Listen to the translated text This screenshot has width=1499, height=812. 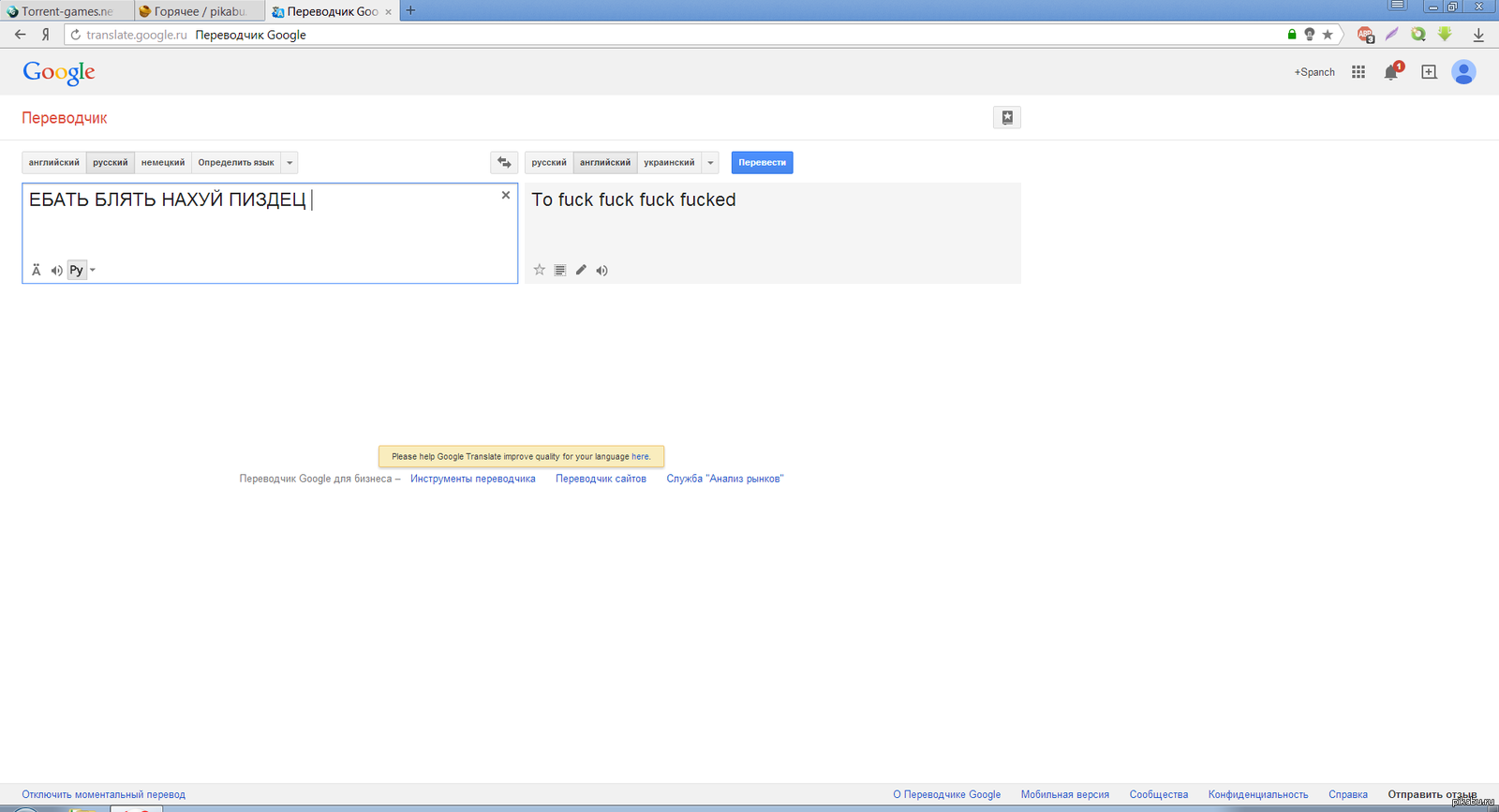601,271
